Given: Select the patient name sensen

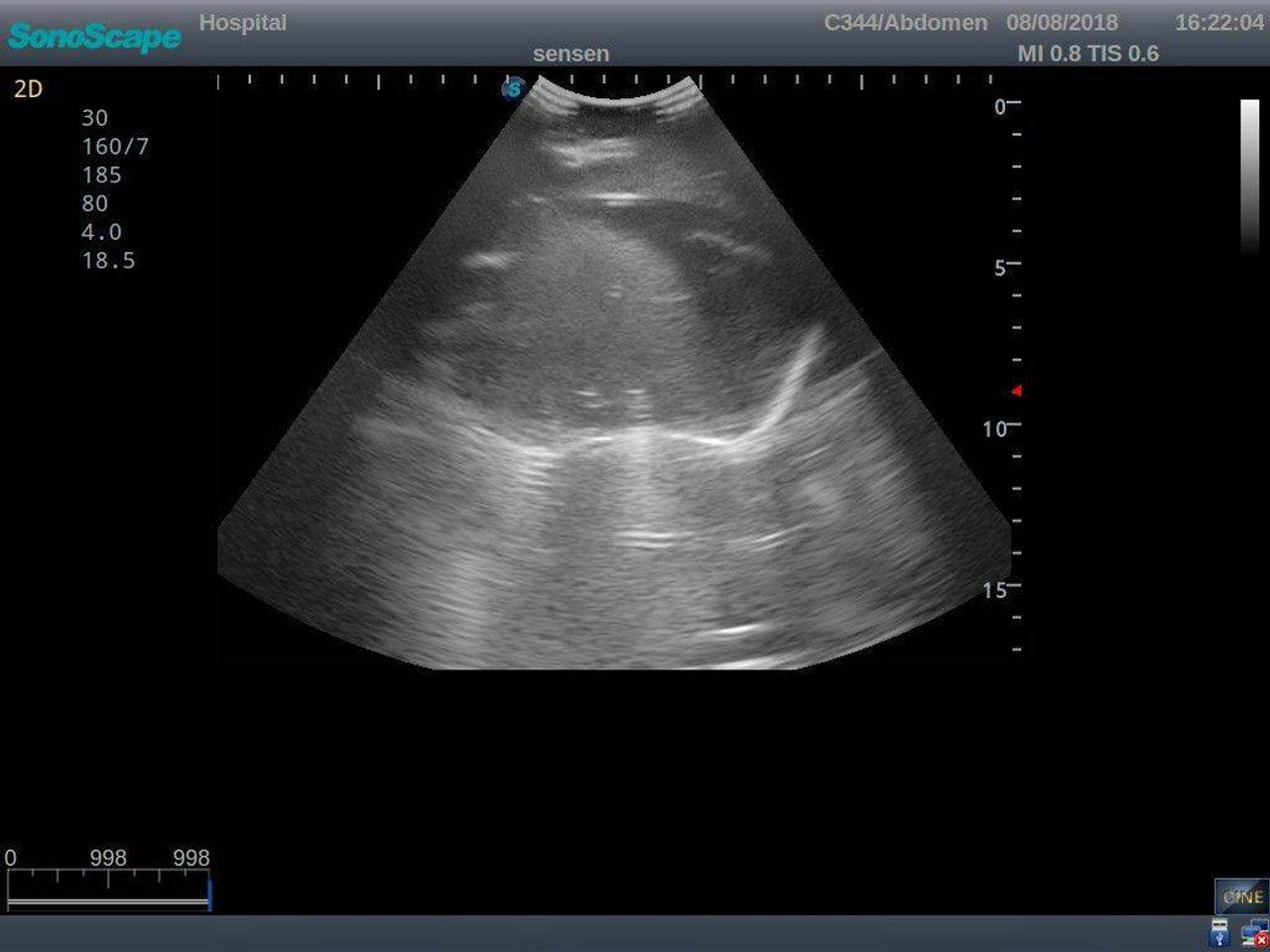Looking at the screenshot, I should pyautogui.click(x=572, y=54).
